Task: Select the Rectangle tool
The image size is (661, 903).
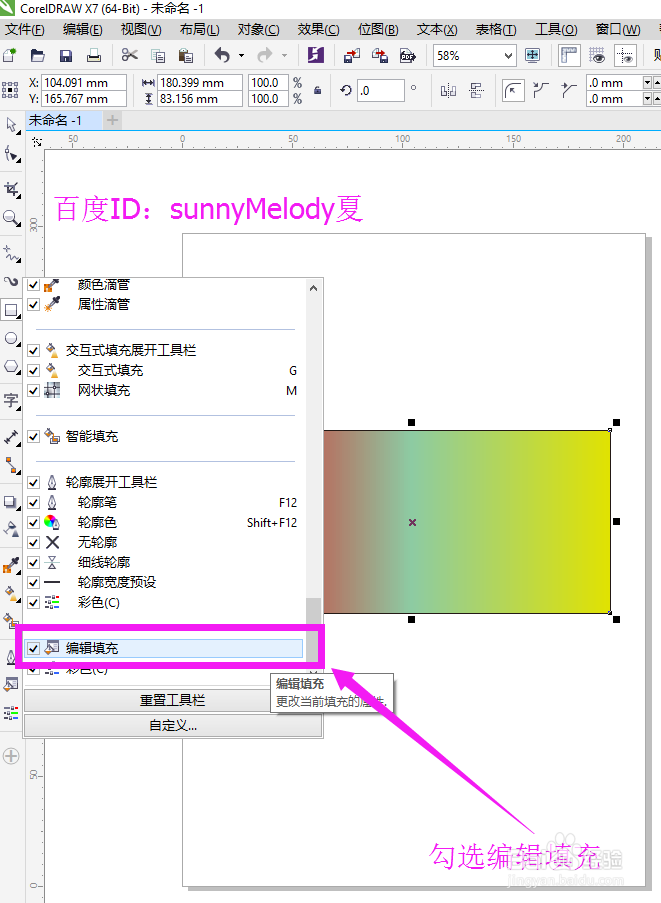Action: 11,310
